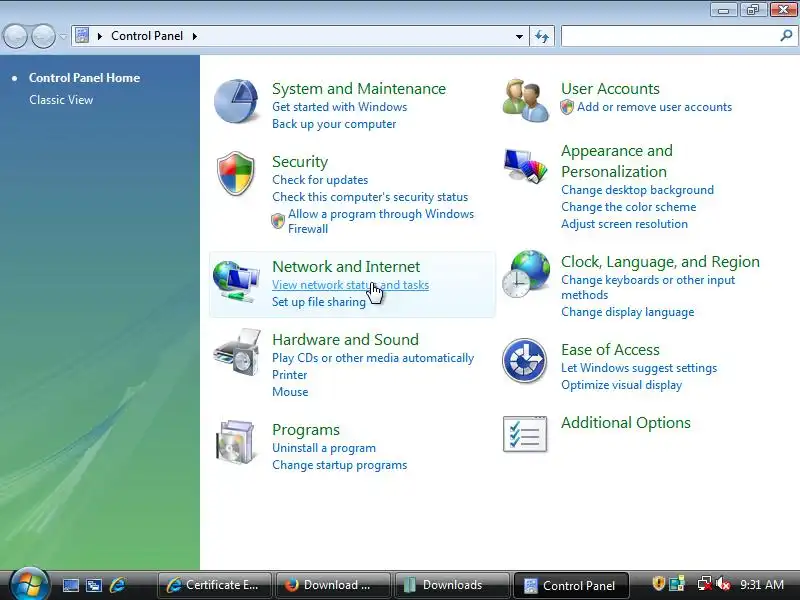This screenshot has height=600, width=800.
Task: Switch to Classic View
Action: point(61,99)
